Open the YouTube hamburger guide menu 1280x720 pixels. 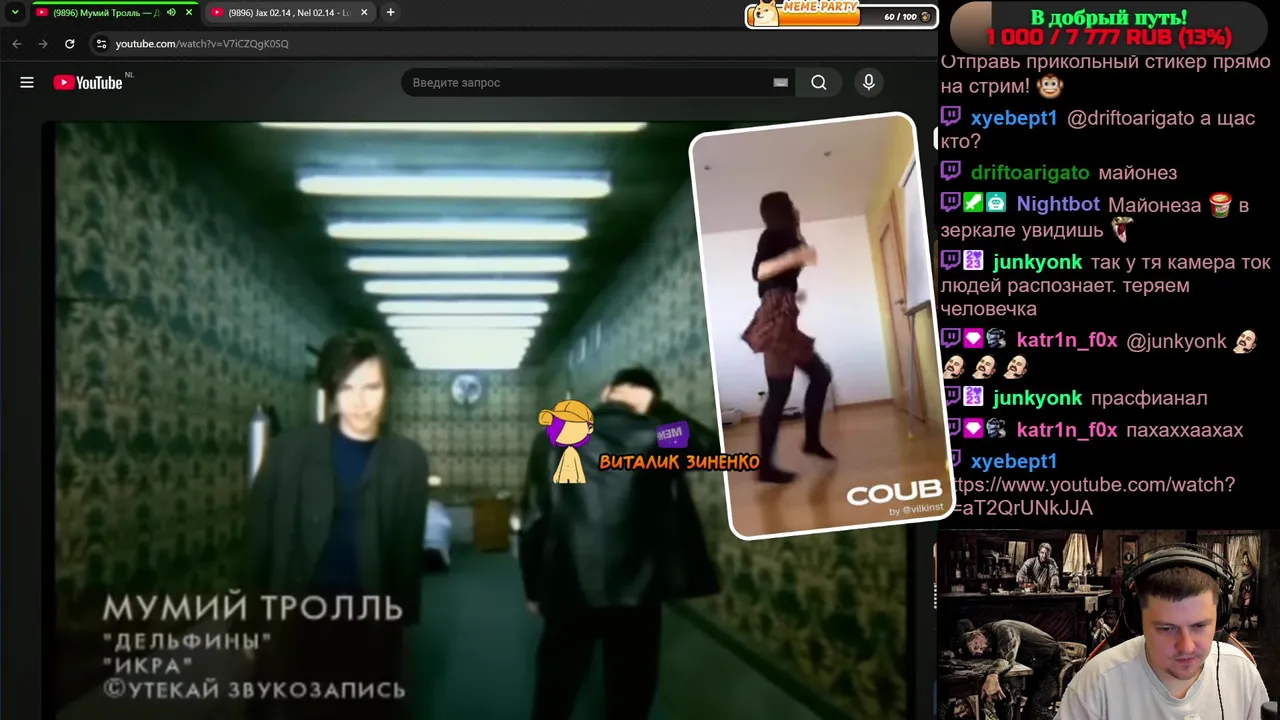coord(27,83)
